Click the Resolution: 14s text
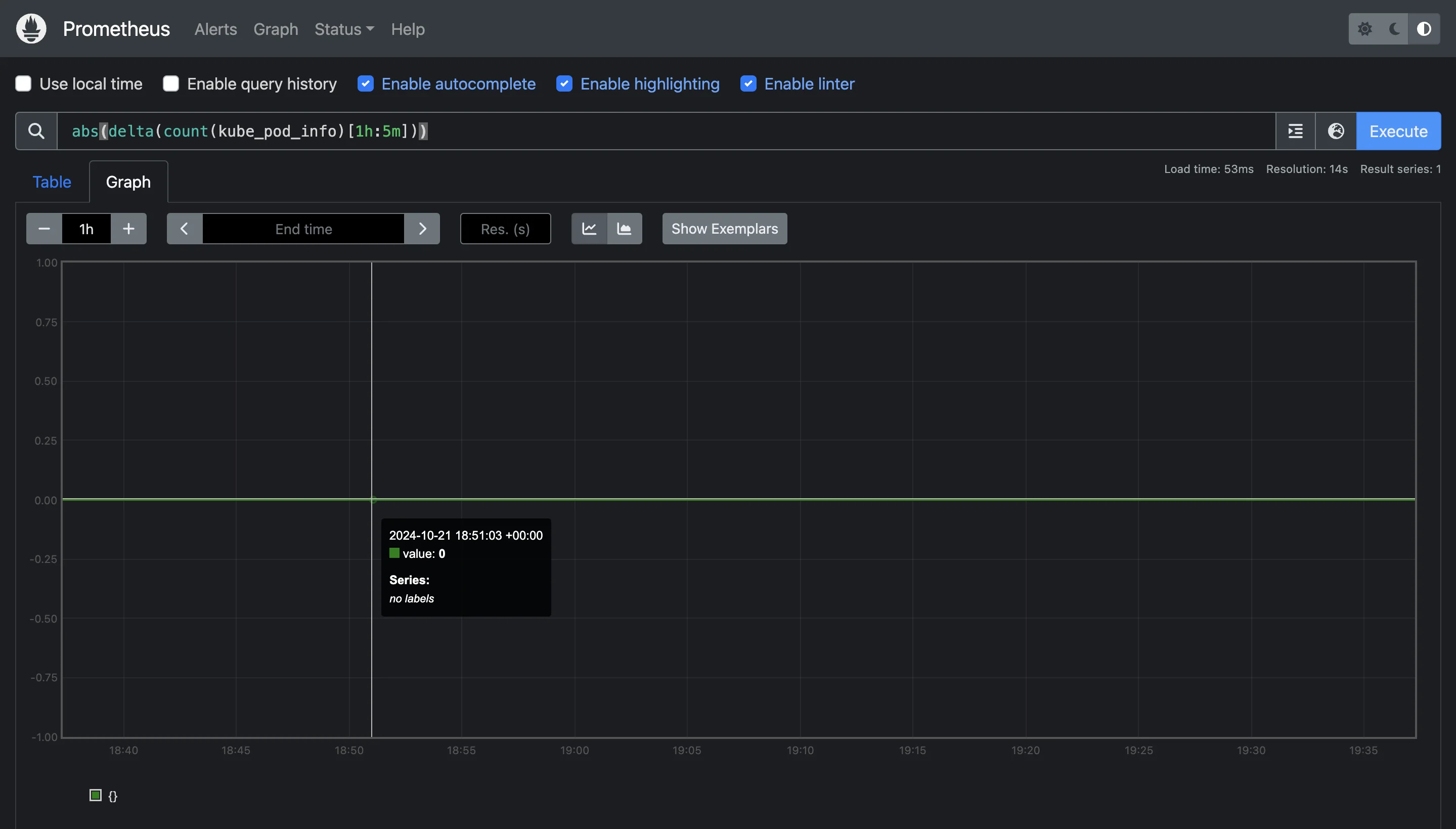Viewport: 1456px width, 829px height. click(1307, 169)
